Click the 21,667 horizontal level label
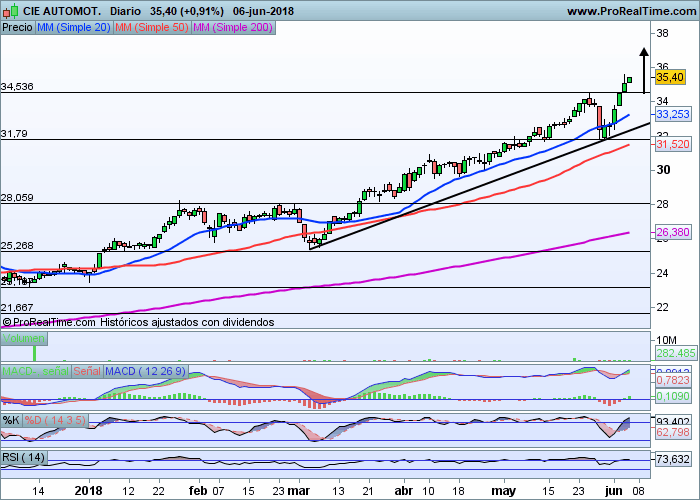This screenshot has width=700, height=500. pyautogui.click(x=17, y=308)
